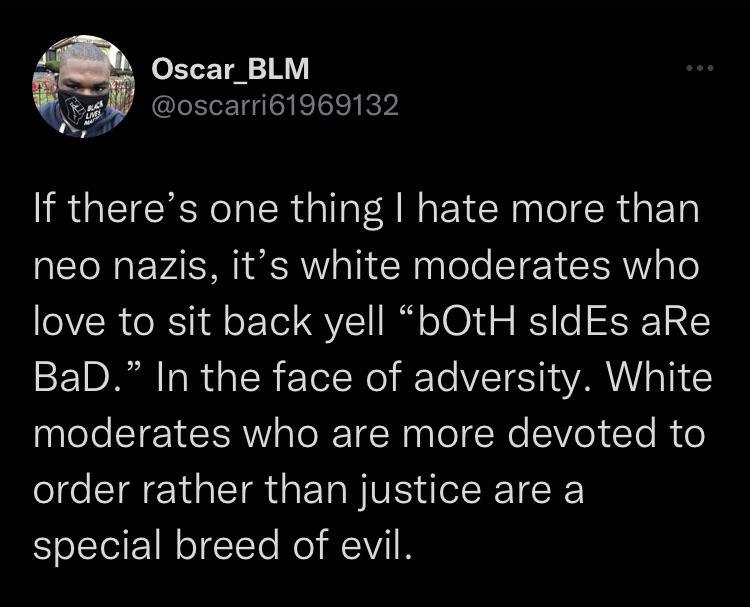The image size is (750, 607).
Task: Click the phrase "special breed of evil."
Action: point(220,547)
